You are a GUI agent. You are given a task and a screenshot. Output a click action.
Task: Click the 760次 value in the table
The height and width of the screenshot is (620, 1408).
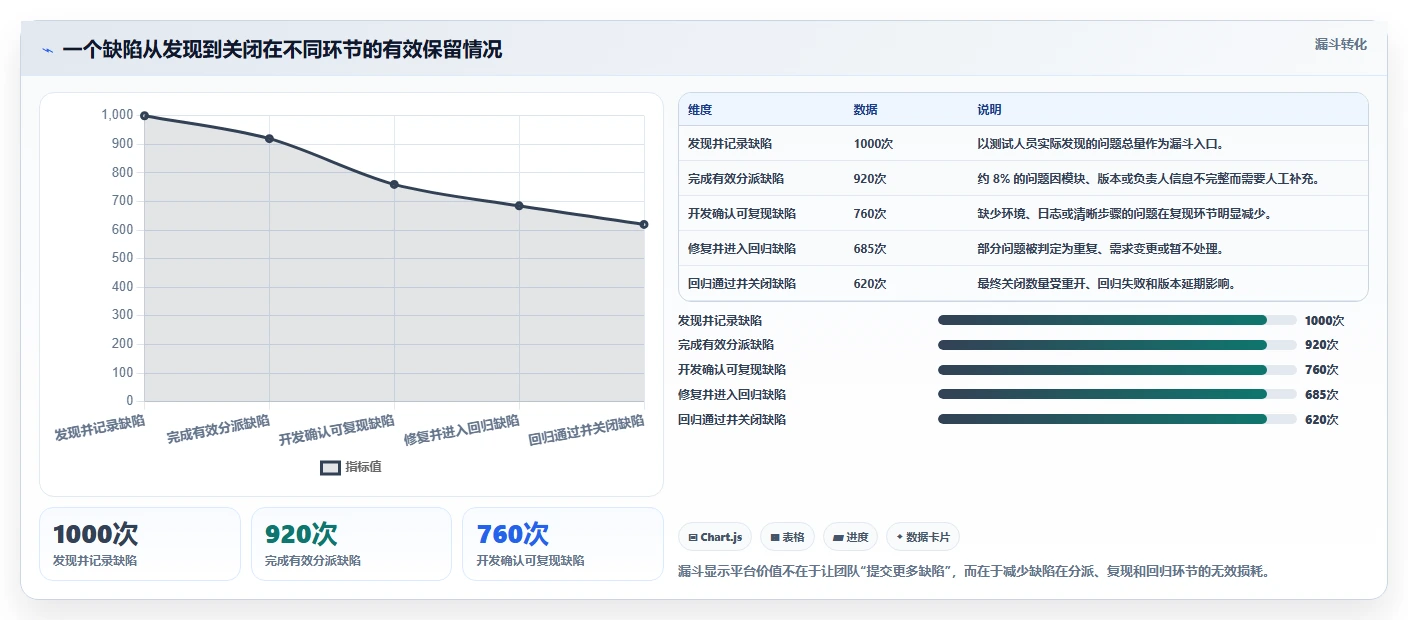pos(870,214)
